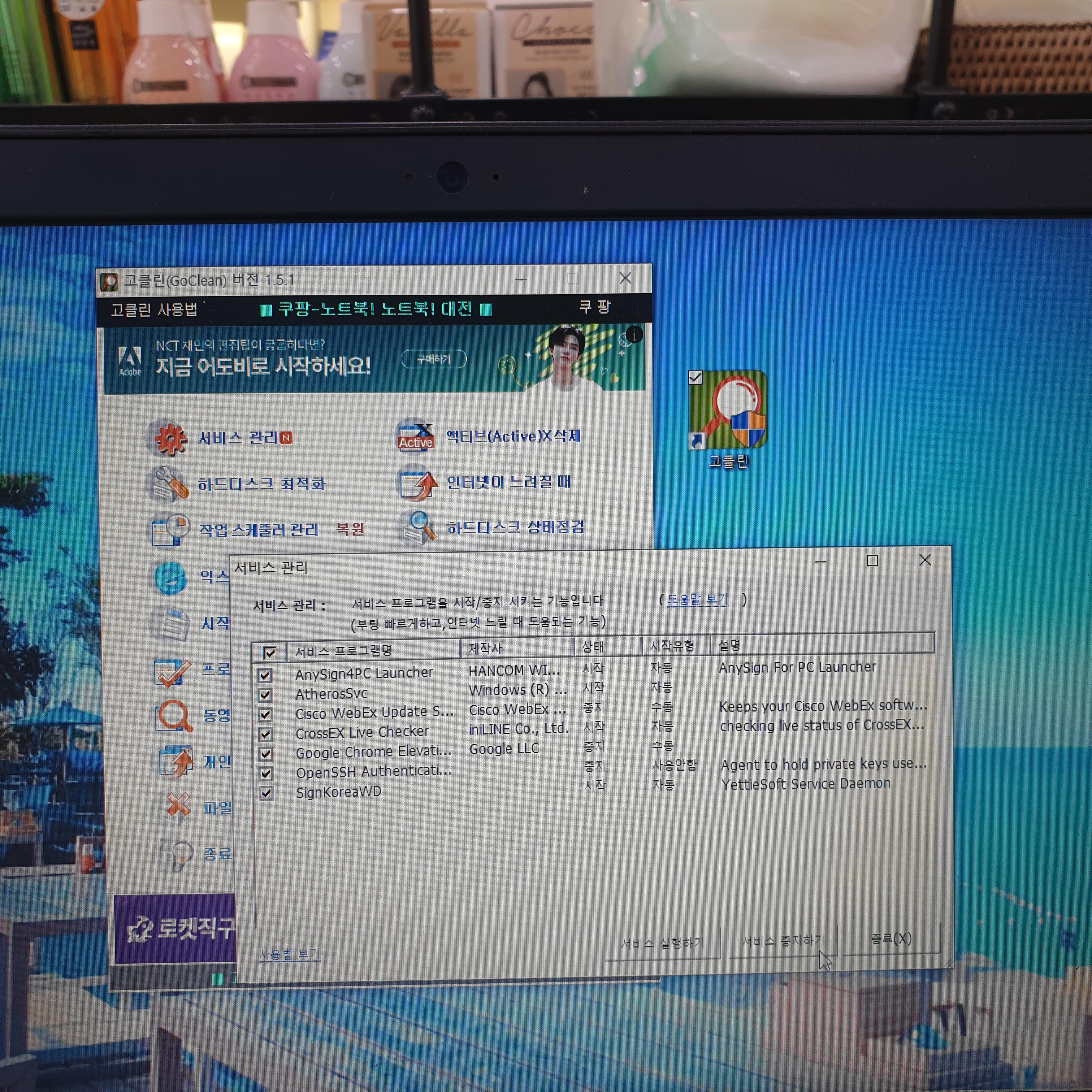
Task: Click the 구매하기 button in Adobe banner
Action: [434, 359]
